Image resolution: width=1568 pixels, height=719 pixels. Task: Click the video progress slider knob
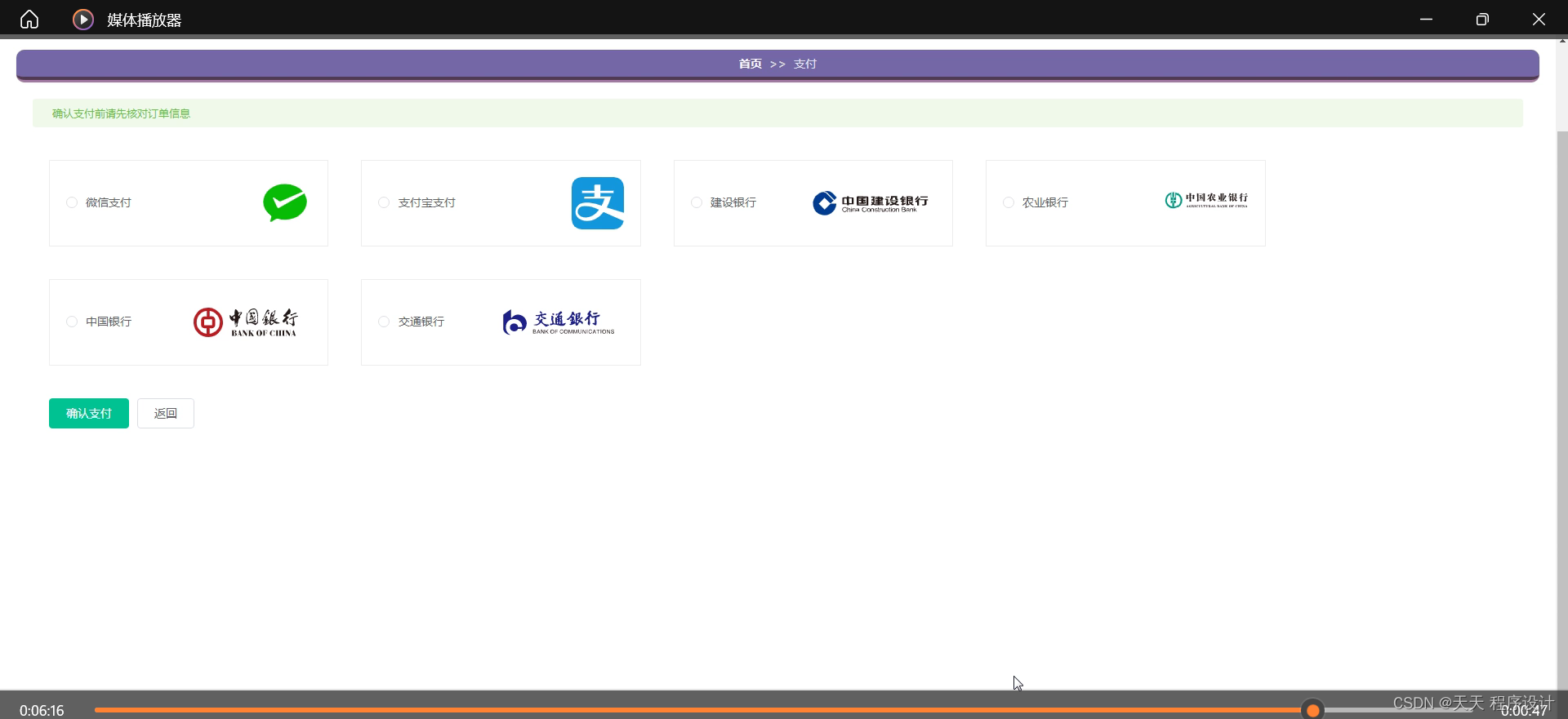1313,710
